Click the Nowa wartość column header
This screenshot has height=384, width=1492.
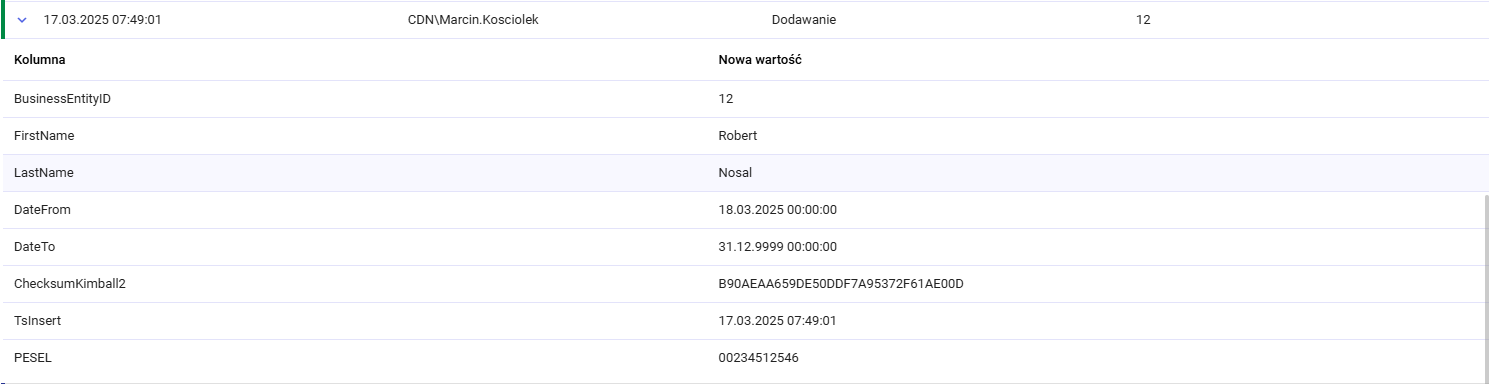coord(760,60)
